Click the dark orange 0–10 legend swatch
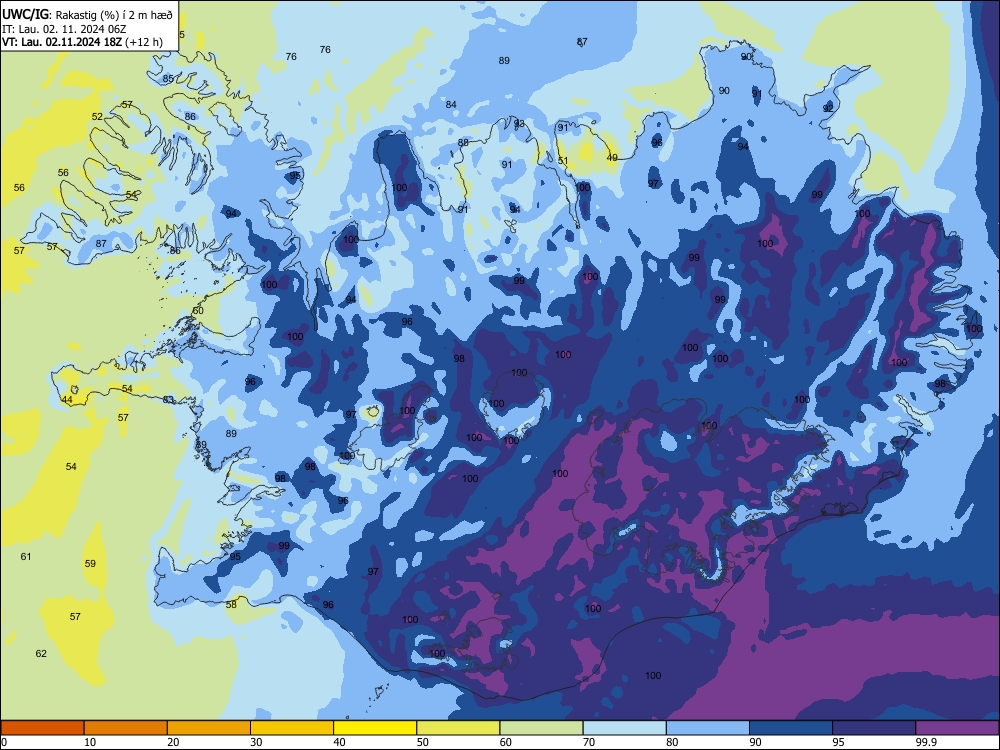This screenshot has width=1000, height=750. (x=42, y=728)
